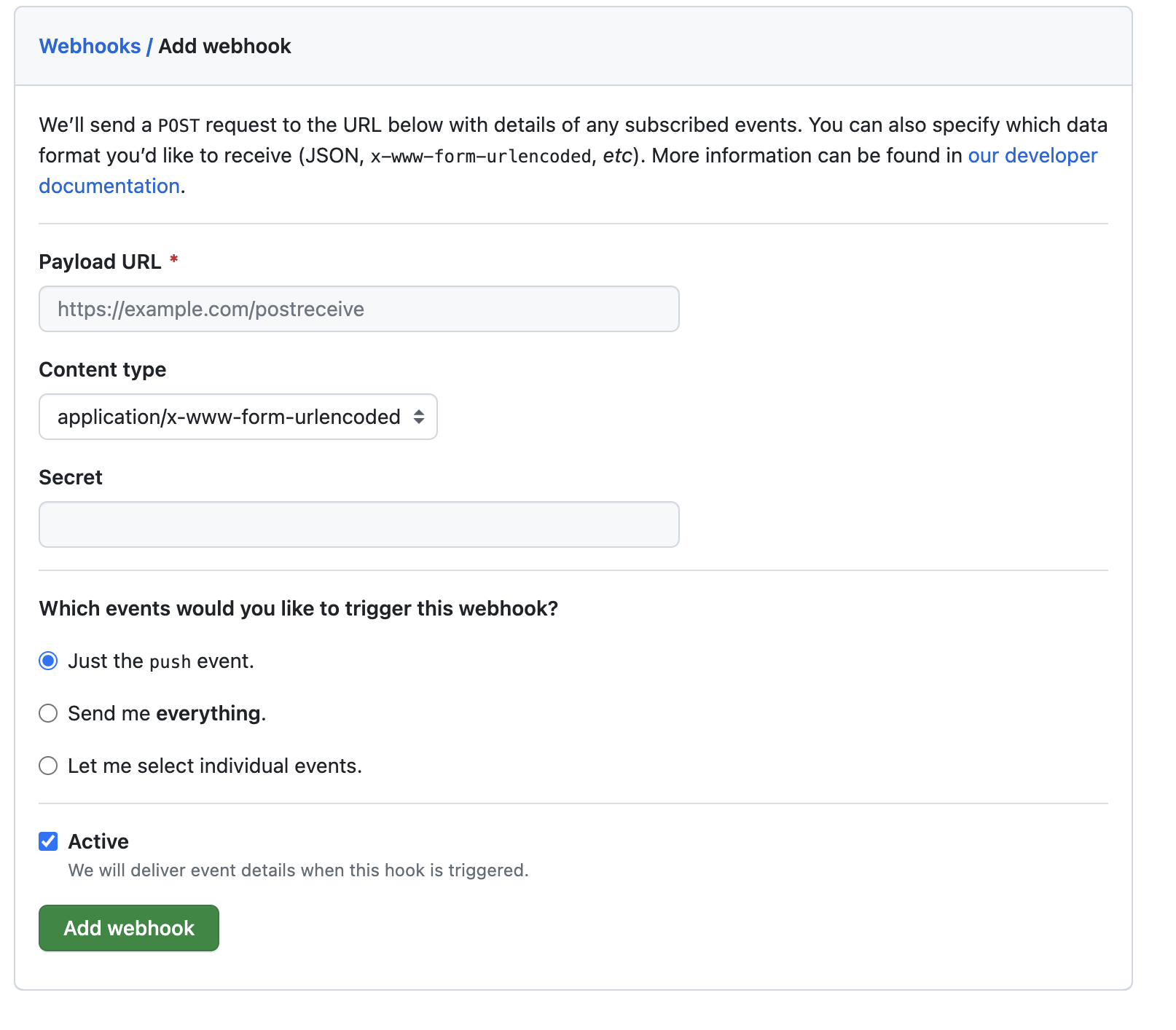Viewport: 1176px width, 1030px height.
Task: Select the 'Just the push event' radio button
Action: pyautogui.click(x=48, y=661)
